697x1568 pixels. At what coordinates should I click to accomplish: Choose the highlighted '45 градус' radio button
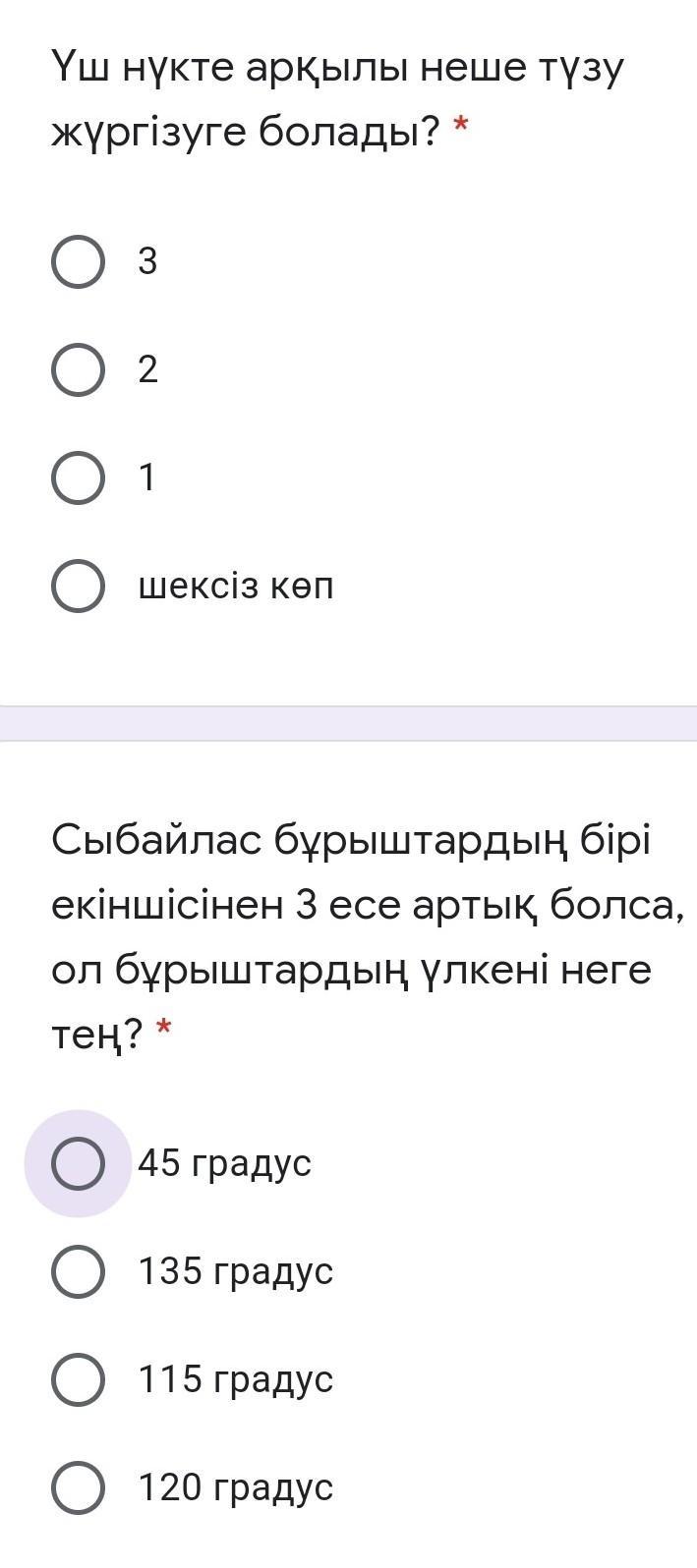point(78,1163)
